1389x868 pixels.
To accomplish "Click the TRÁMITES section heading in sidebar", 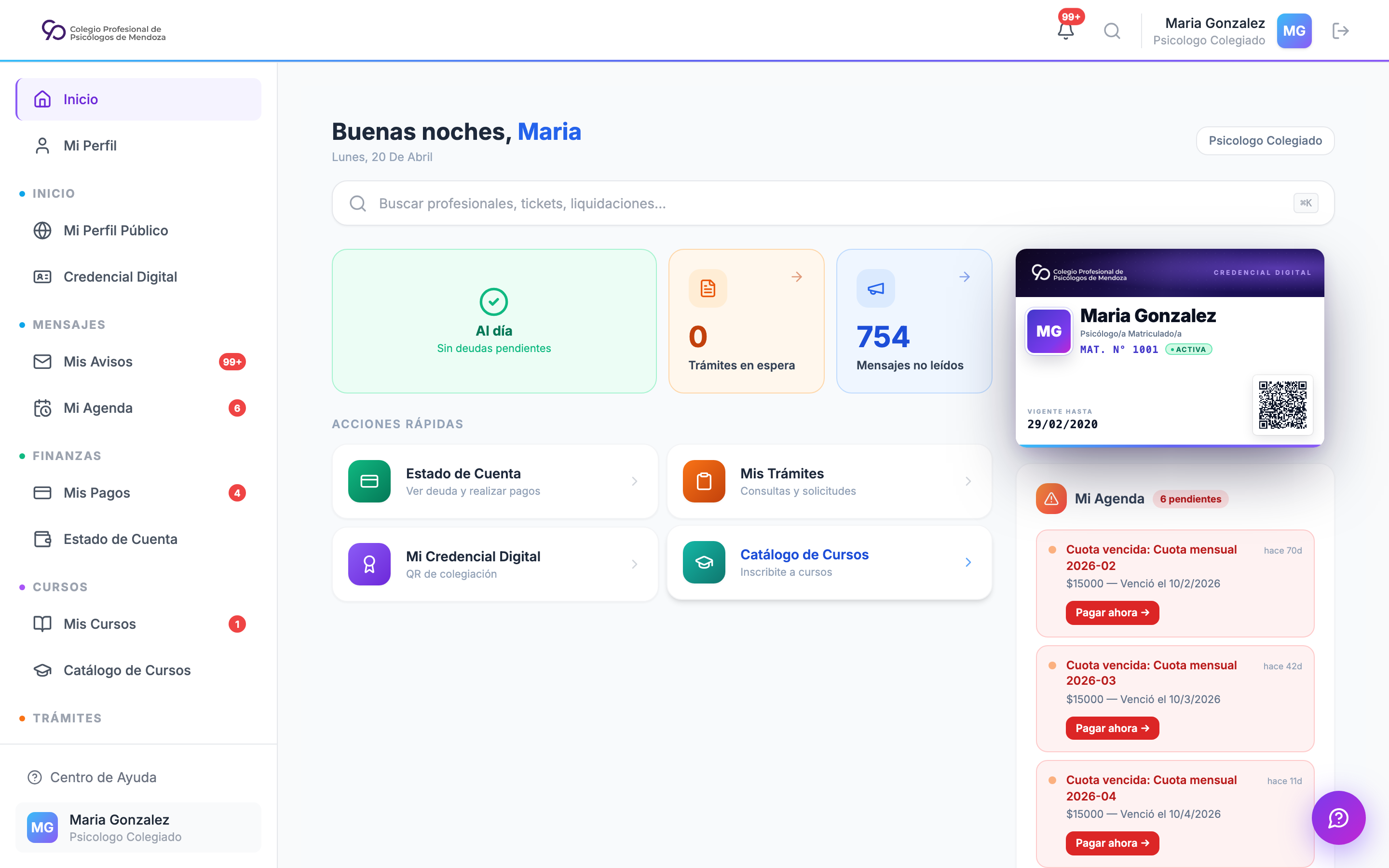I will 67,718.
